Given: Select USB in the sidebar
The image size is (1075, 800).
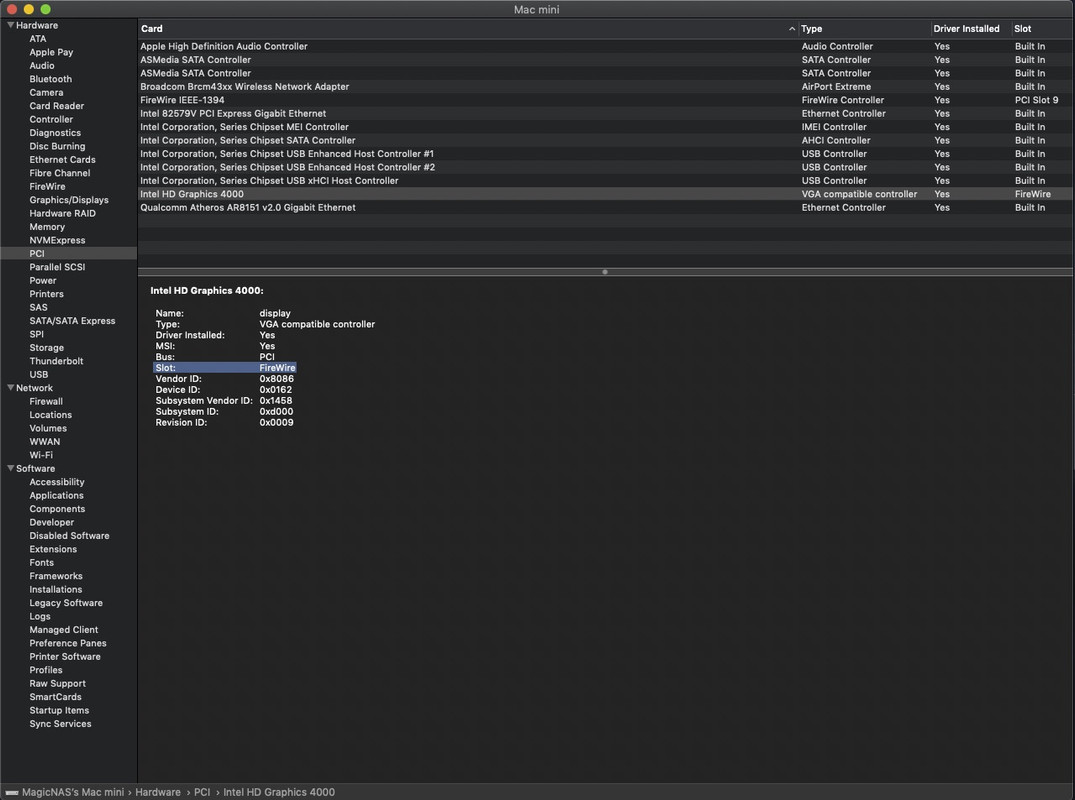Looking at the screenshot, I should tap(38, 375).
